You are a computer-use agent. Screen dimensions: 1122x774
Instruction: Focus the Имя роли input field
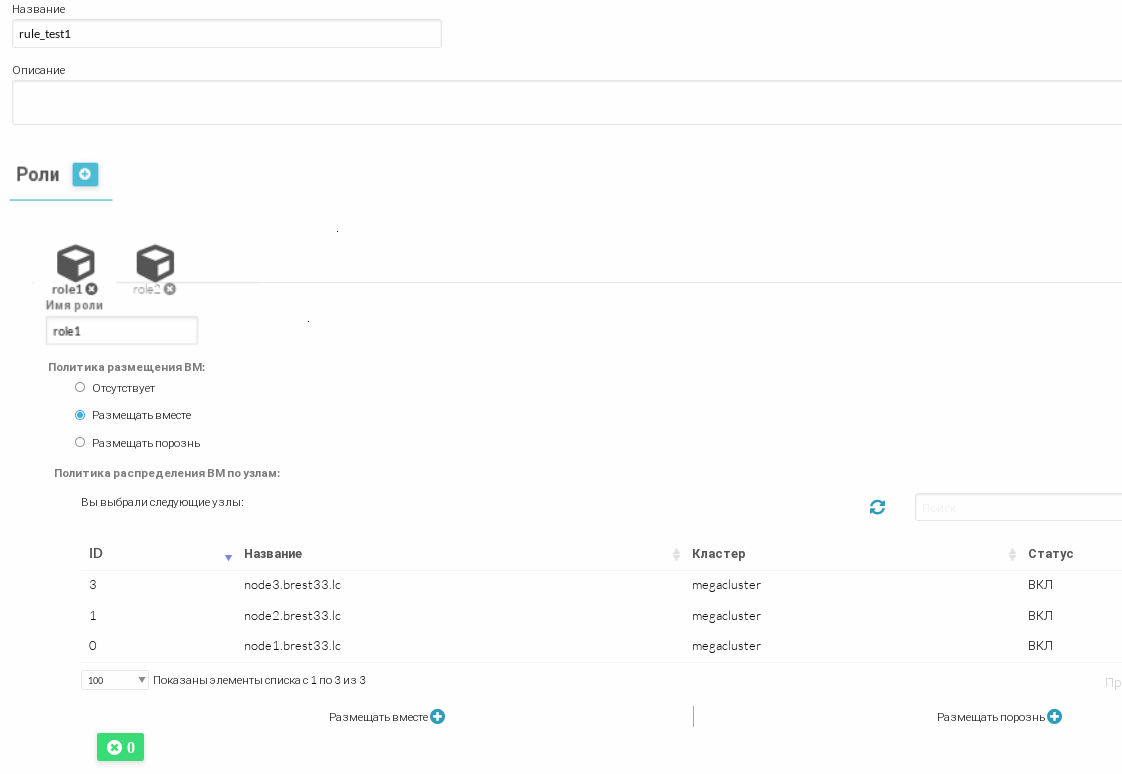(121, 331)
